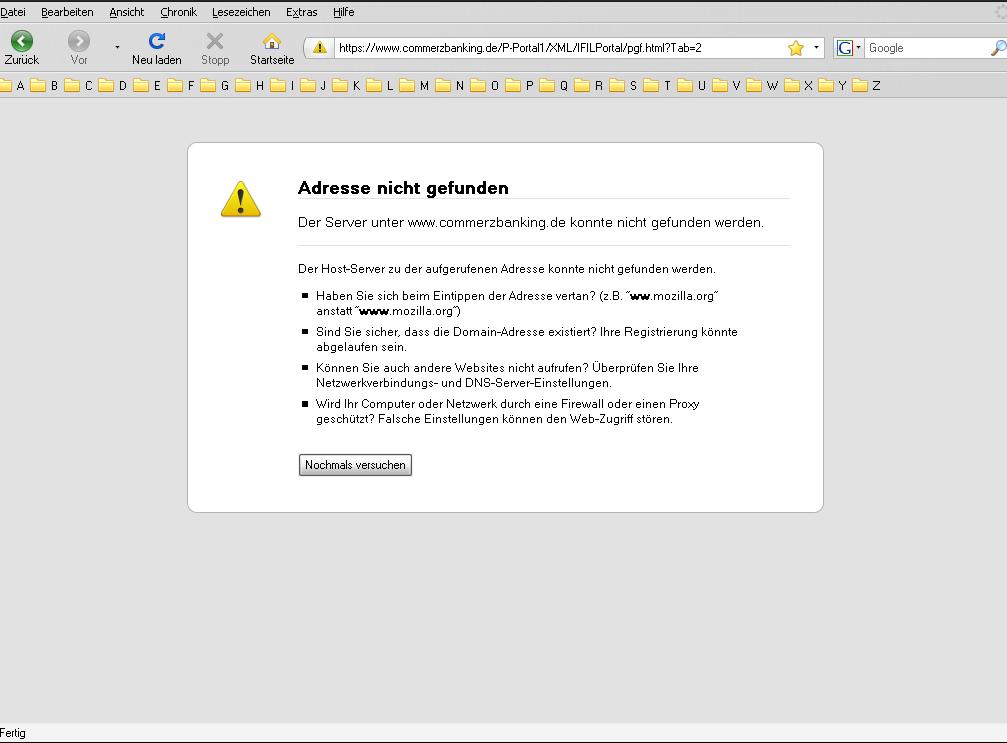Open bookmark folder M

(x=414, y=85)
